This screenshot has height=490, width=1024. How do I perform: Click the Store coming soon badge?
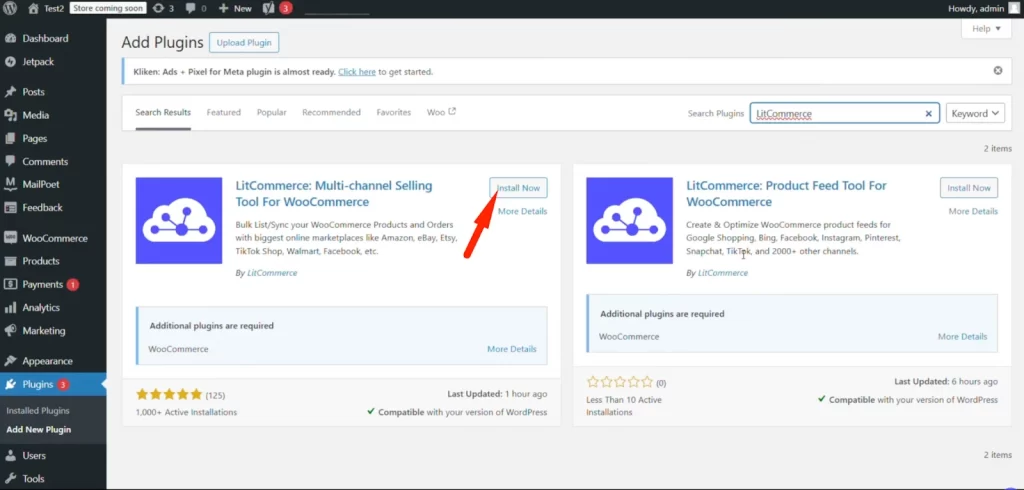click(x=108, y=8)
